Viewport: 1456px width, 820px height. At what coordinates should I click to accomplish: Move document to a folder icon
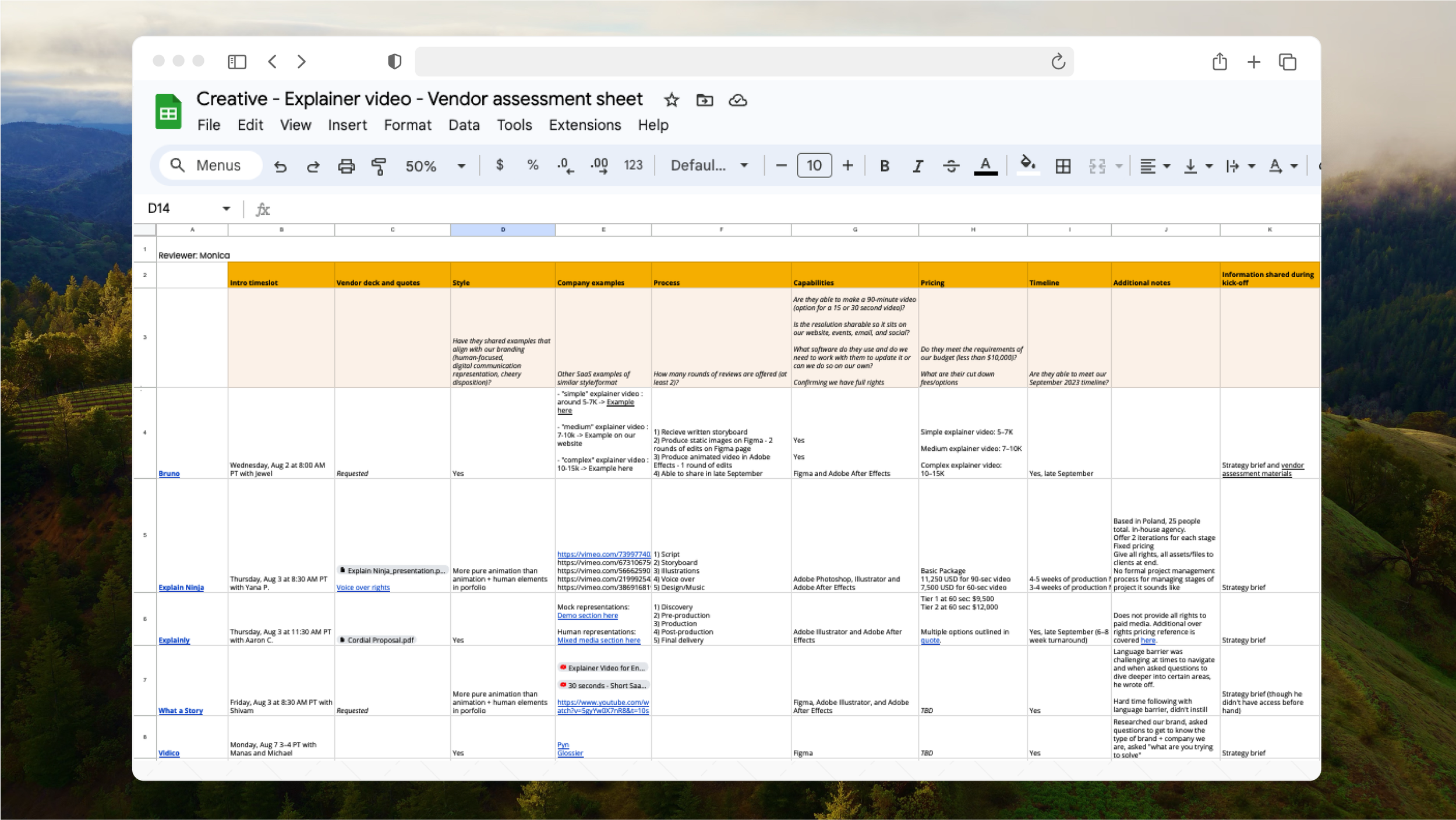(705, 100)
